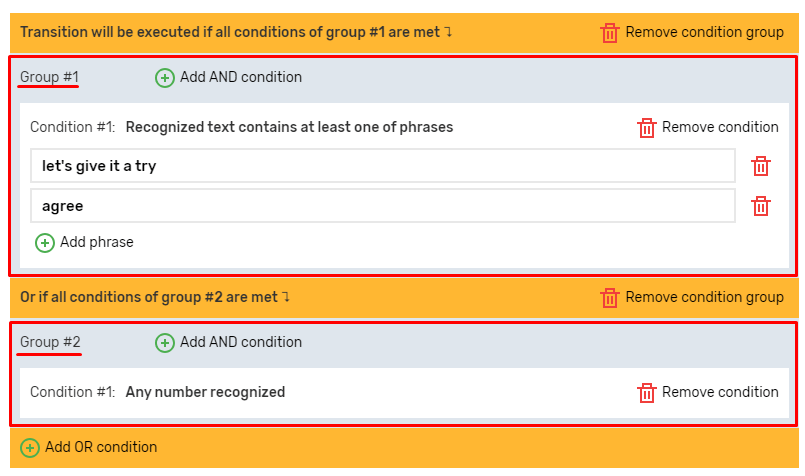Click the plus icon for Add OR condition
This screenshot has height=476, width=805.
[x=30, y=448]
